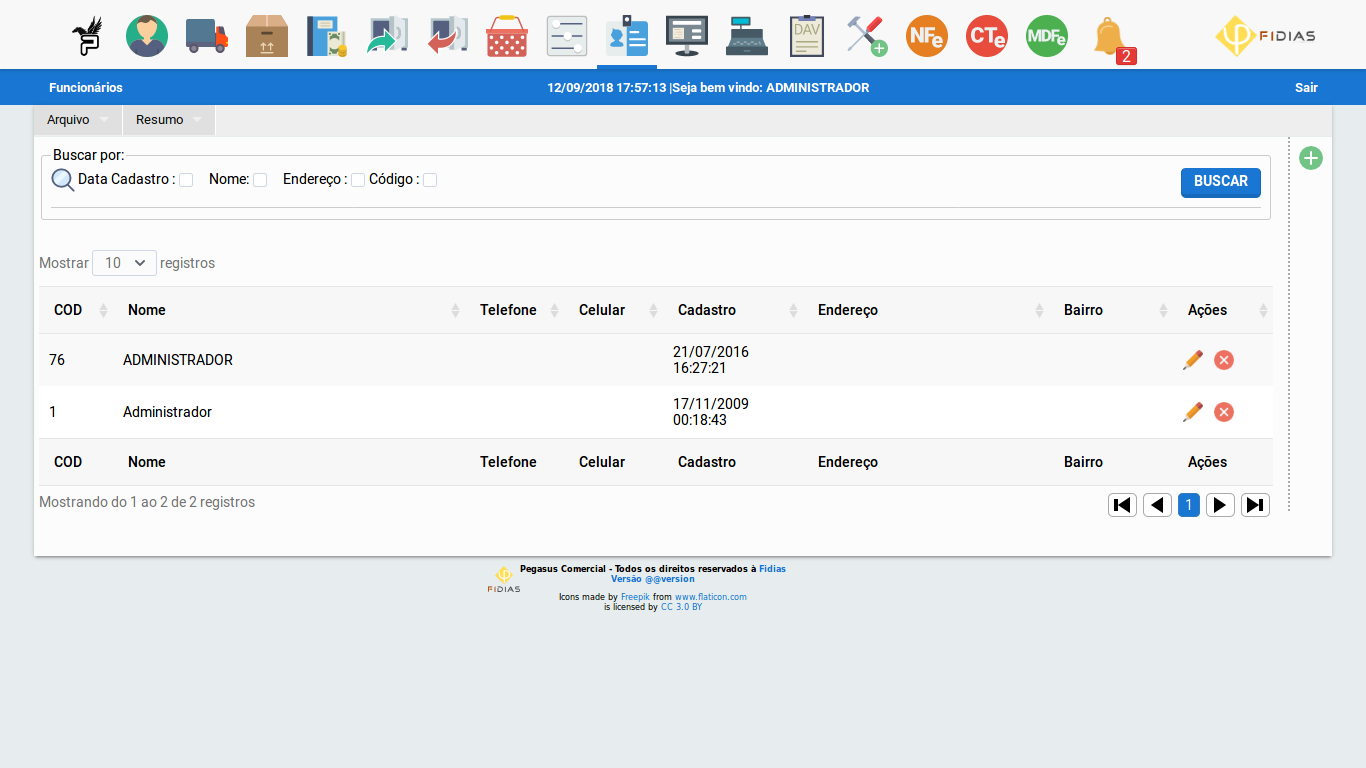Image resolution: width=1366 pixels, height=768 pixels.
Task: Check the Nome search checkbox
Action: 260,180
